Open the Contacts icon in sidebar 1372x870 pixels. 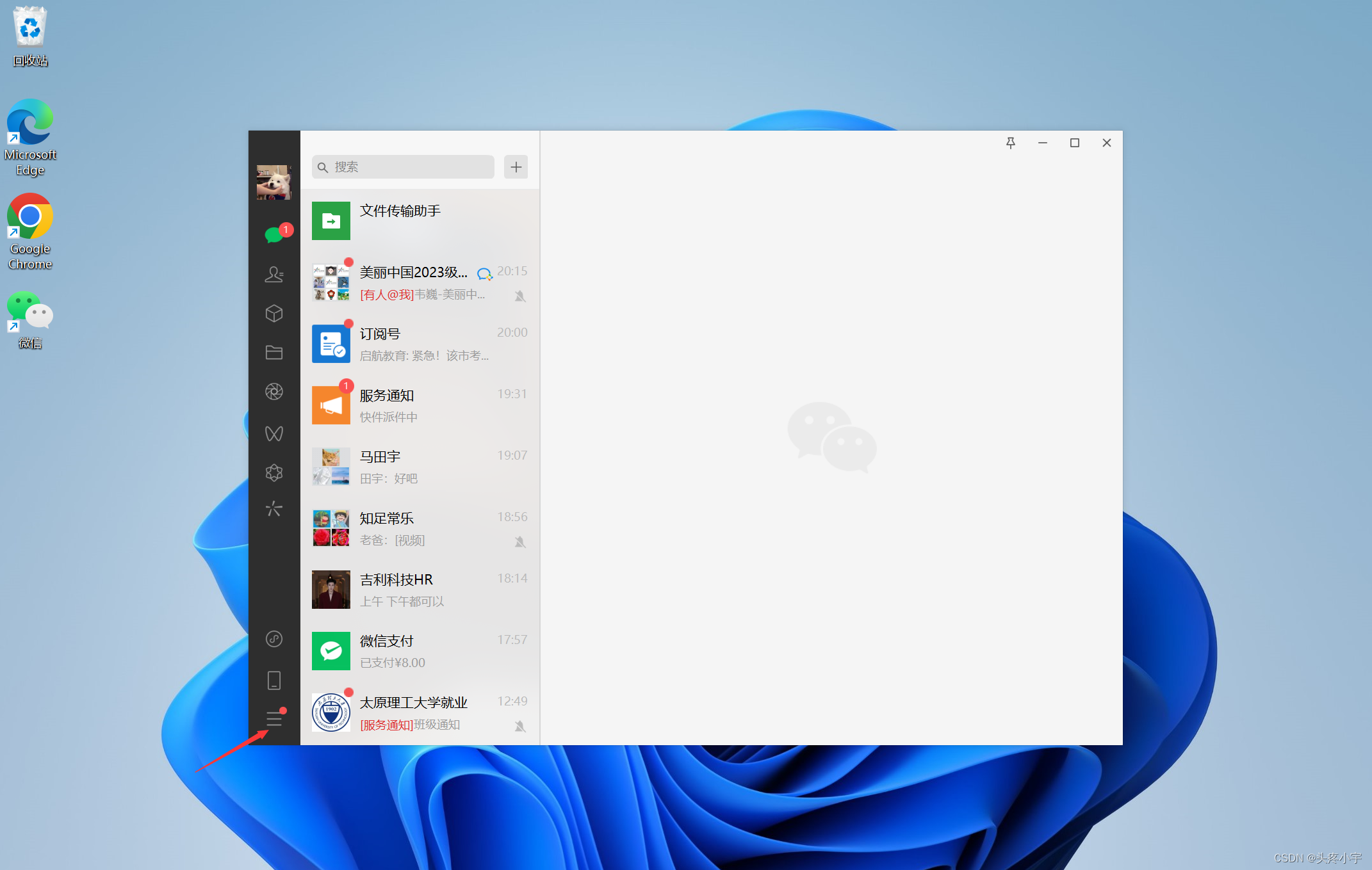tap(274, 274)
